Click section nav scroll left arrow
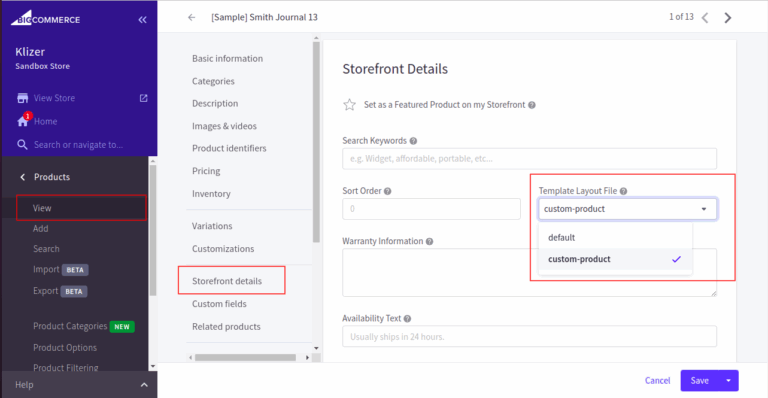The image size is (768, 398). (x=191, y=357)
